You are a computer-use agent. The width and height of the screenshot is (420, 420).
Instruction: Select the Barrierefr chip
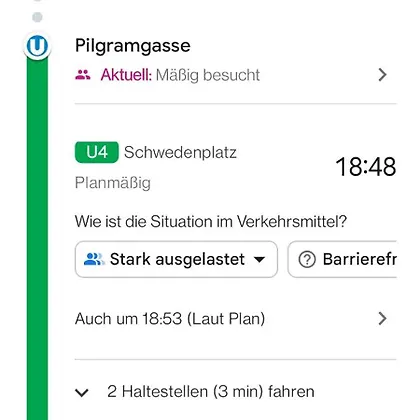342,259
